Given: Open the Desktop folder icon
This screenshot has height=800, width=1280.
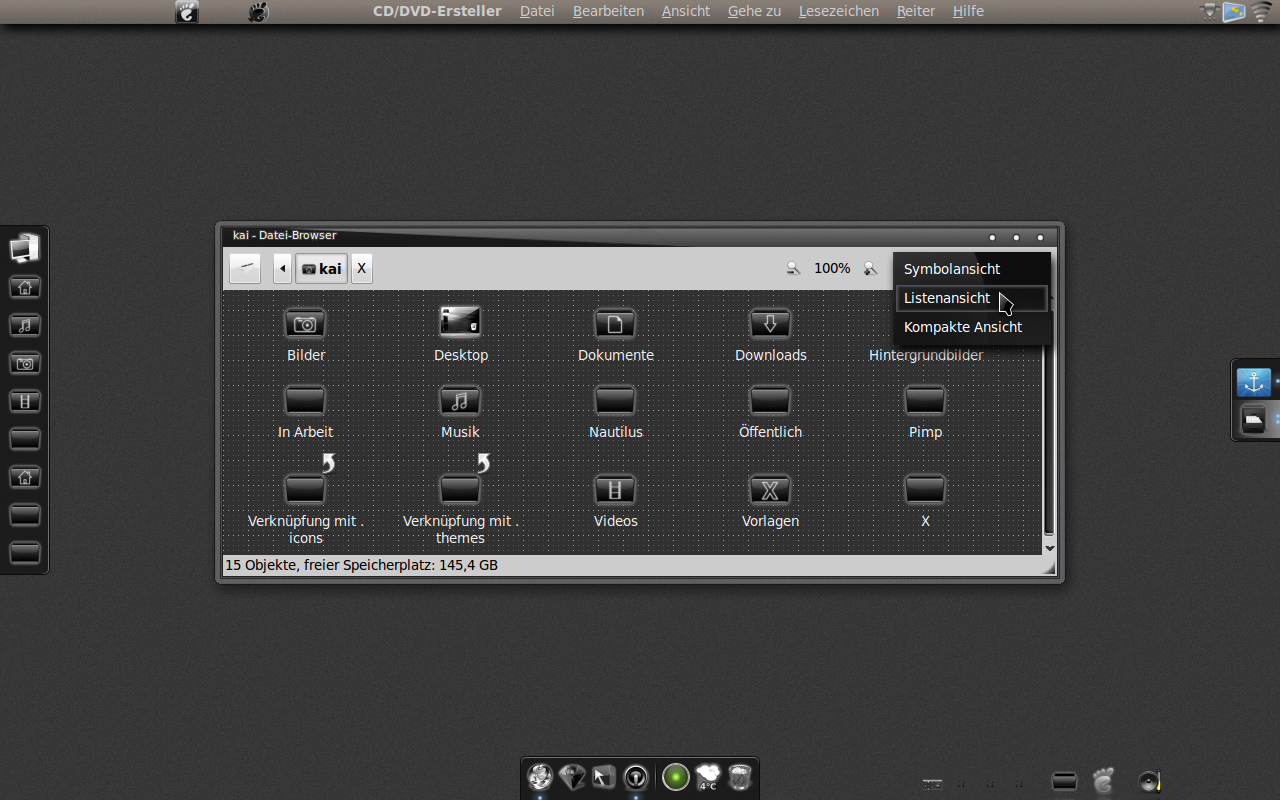Looking at the screenshot, I should click(460, 321).
